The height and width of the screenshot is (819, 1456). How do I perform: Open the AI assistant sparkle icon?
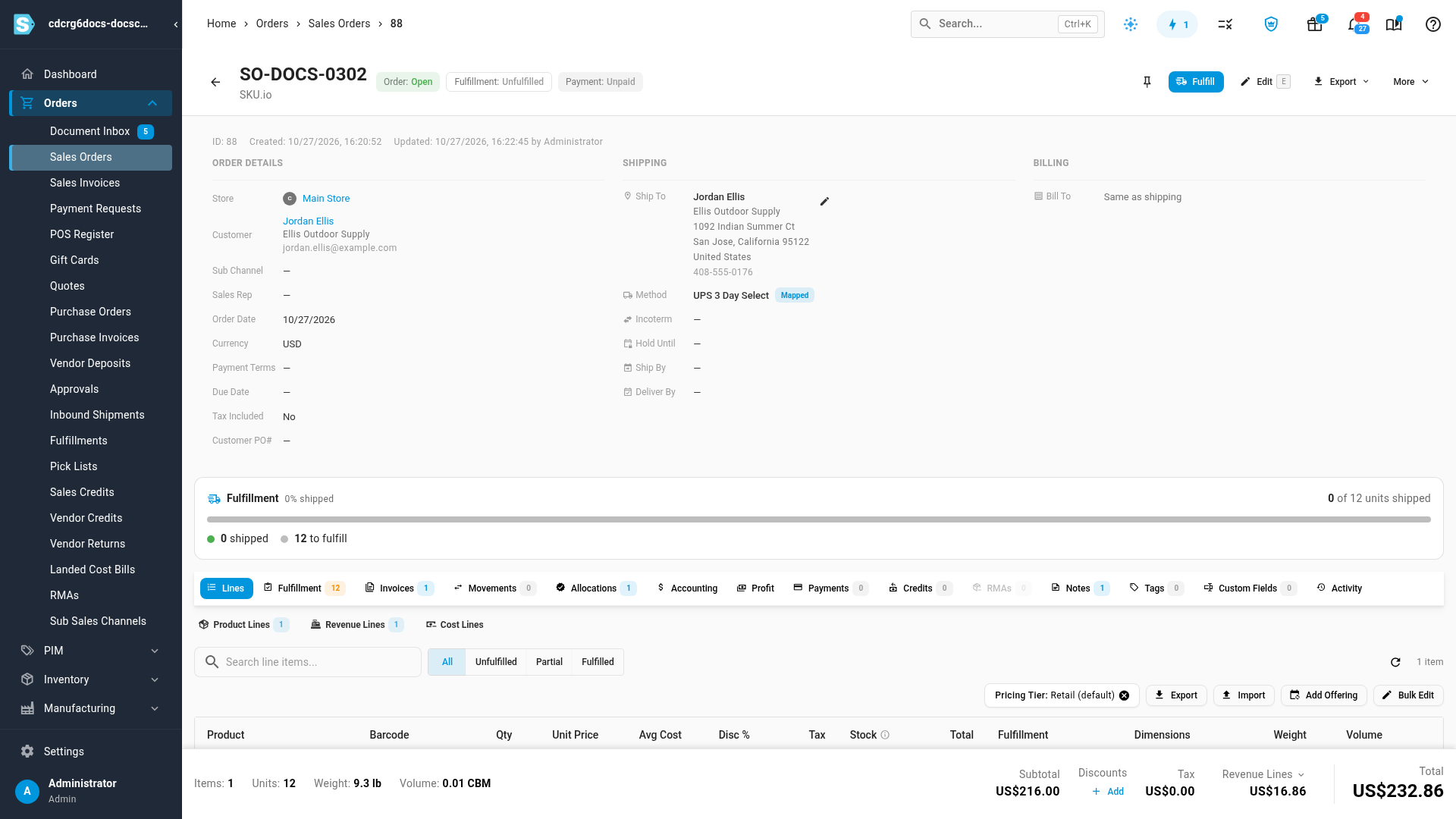tap(1131, 24)
